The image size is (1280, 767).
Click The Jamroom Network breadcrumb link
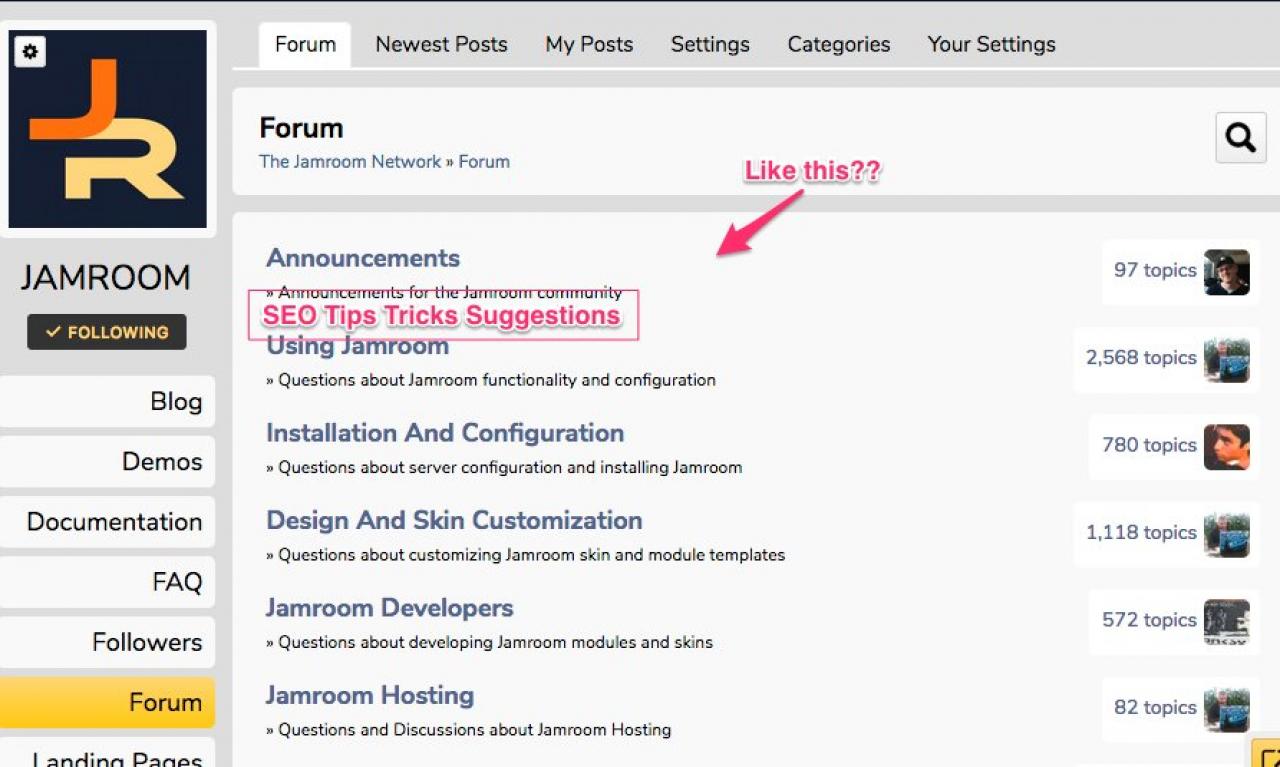point(350,162)
